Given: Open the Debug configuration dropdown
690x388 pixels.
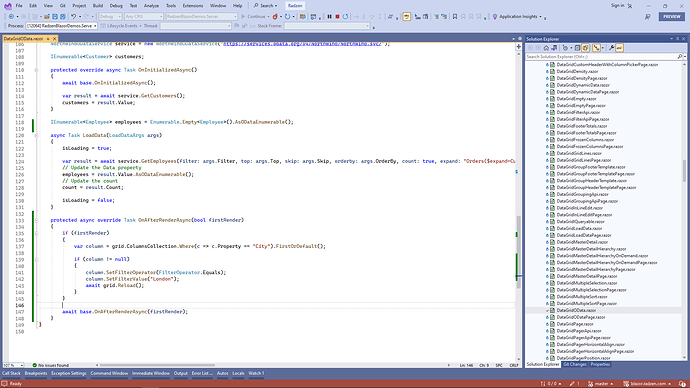Looking at the screenshot, I should (x=110, y=17).
